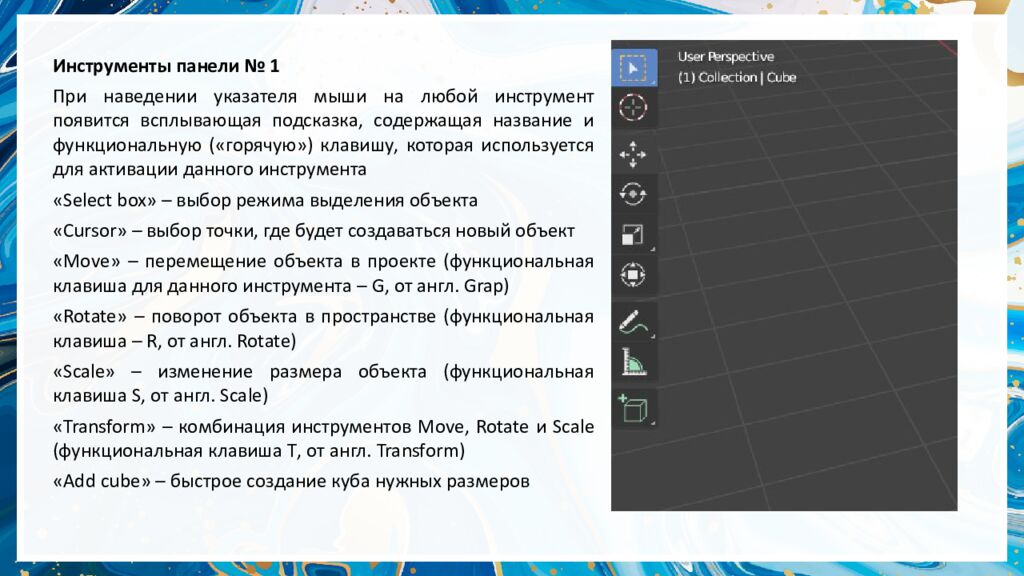The width and height of the screenshot is (1024, 576).
Task: Pick the Rotate tool in toolbar
Action: coord(633,193)
